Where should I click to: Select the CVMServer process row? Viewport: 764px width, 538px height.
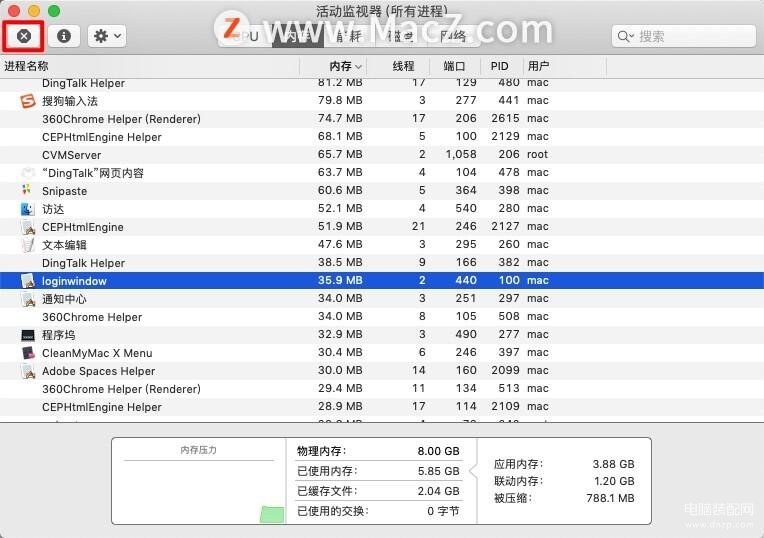pyautogui.click(x=150, y=155)
